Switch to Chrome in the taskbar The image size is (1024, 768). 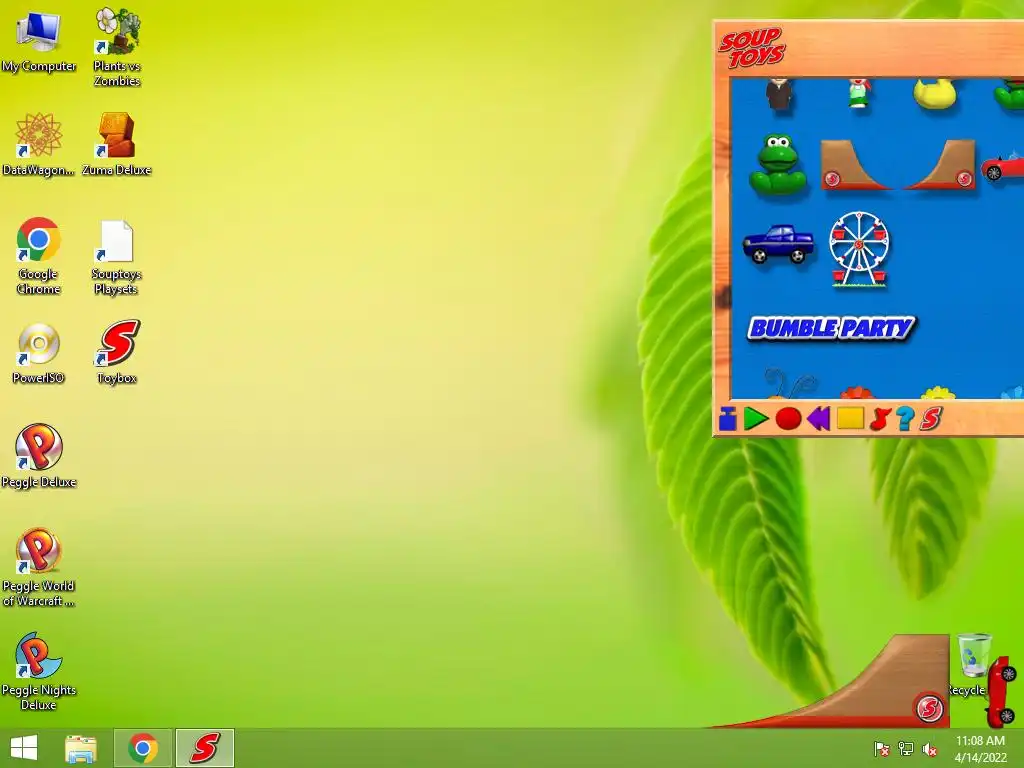pos(143,748)
